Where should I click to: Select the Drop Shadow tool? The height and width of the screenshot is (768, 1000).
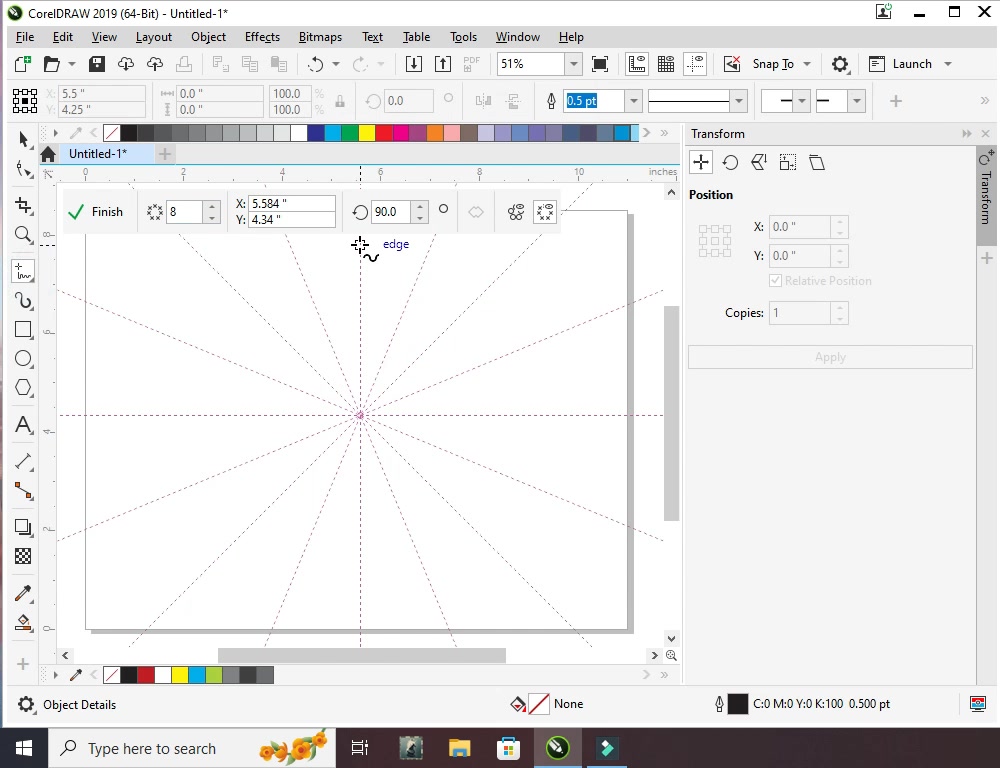[24, 527]
